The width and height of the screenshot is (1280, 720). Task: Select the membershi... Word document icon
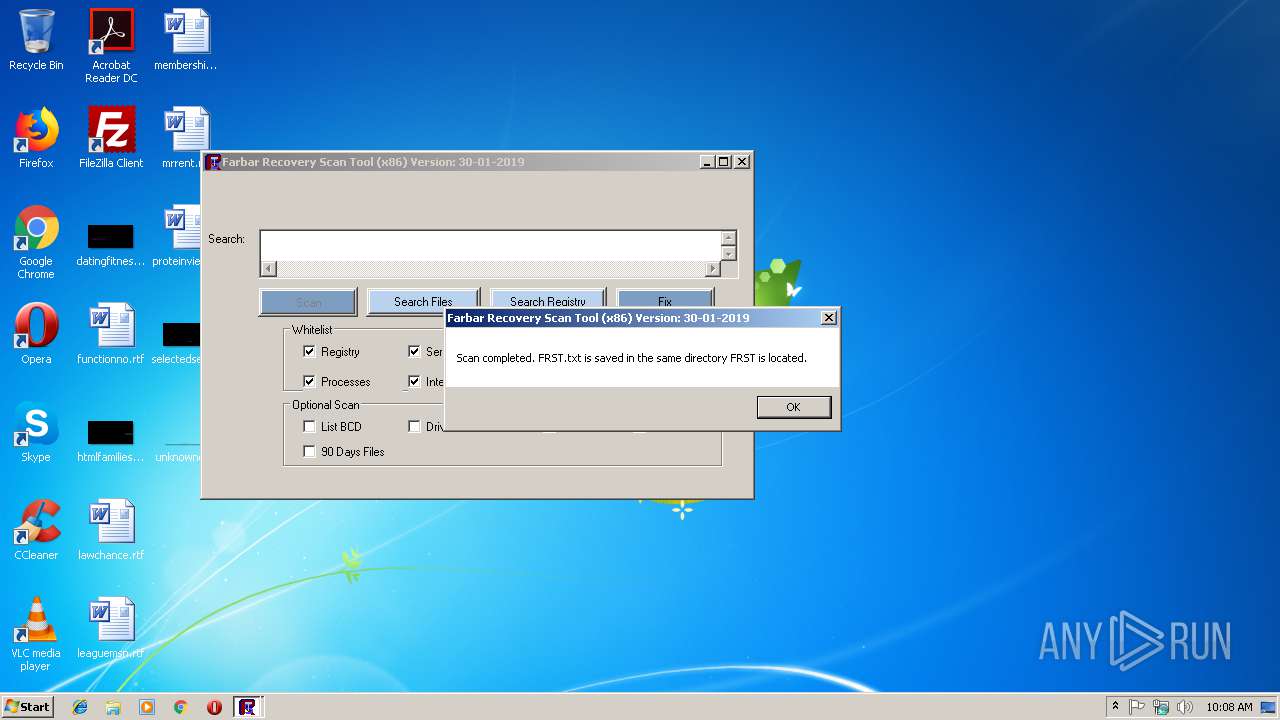tap(186, 40)
